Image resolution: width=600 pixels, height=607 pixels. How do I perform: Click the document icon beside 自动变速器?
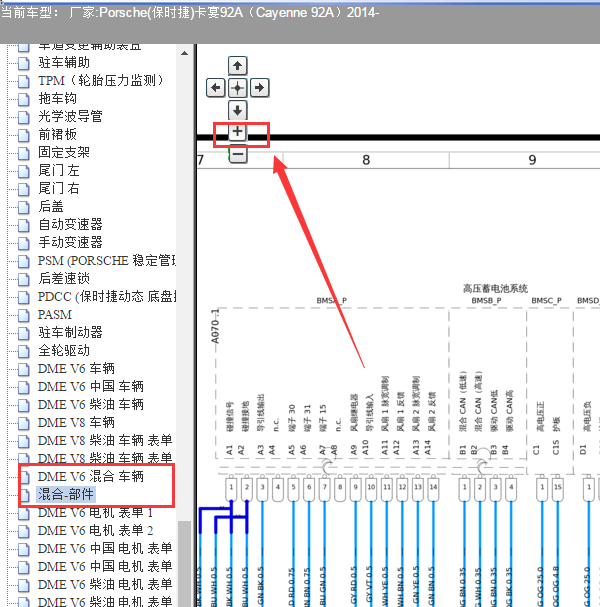pyautogui.click(x=24, y=225)
